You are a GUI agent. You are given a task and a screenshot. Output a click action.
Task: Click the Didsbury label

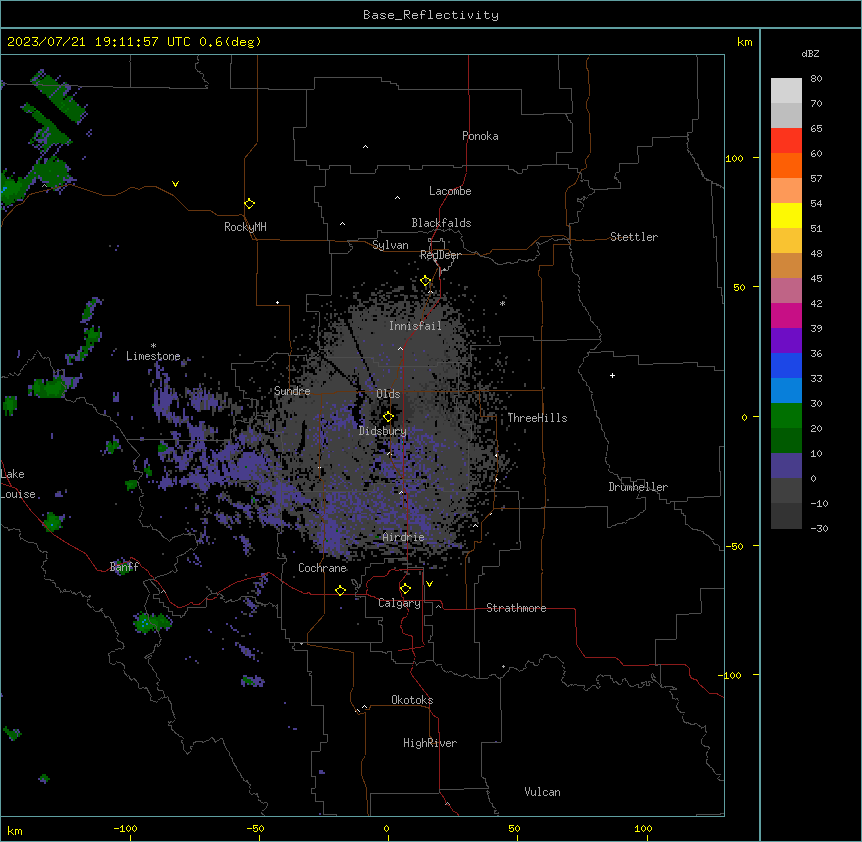[x=383, y=431]
